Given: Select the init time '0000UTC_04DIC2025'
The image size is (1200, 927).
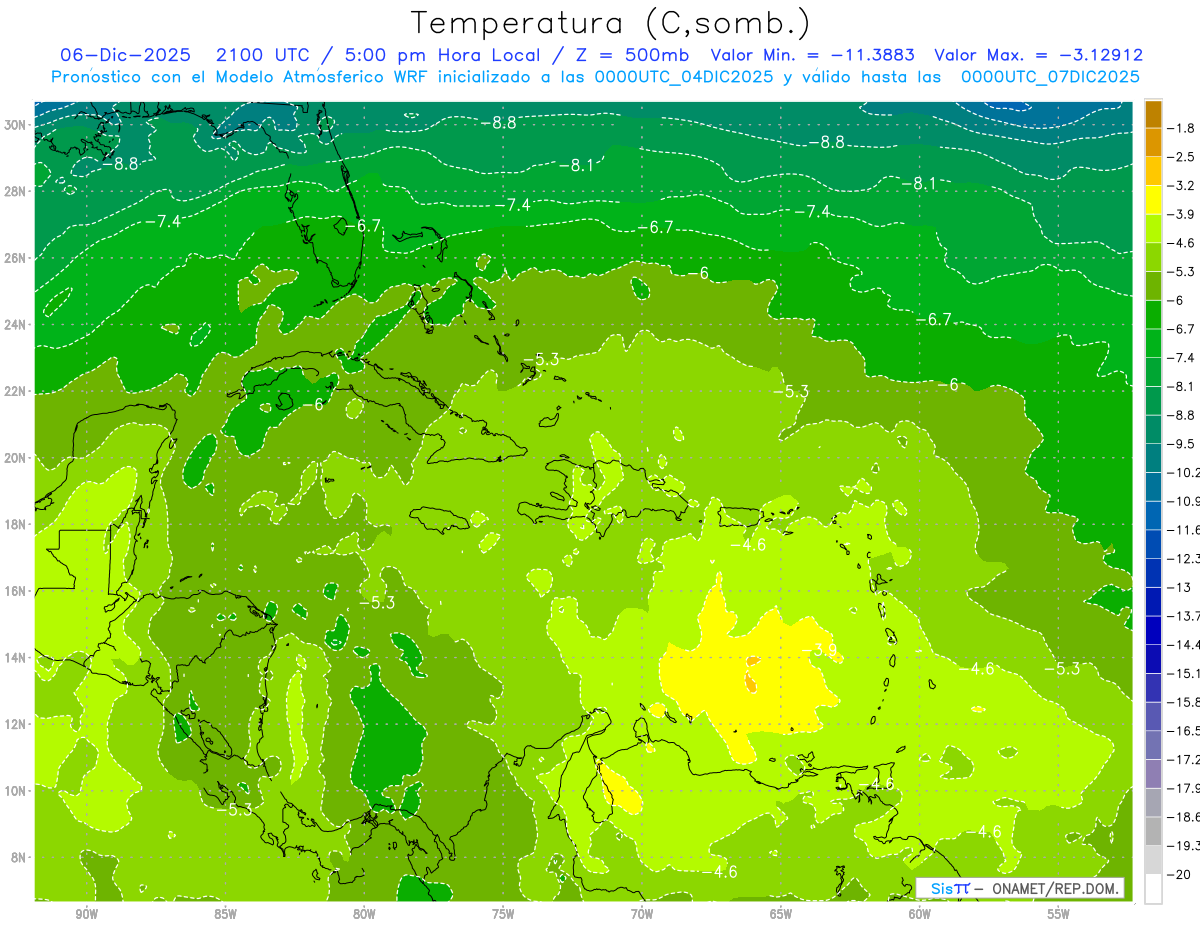Looking at the screenshot, I should pyautogui.click(x=684, y=77).
